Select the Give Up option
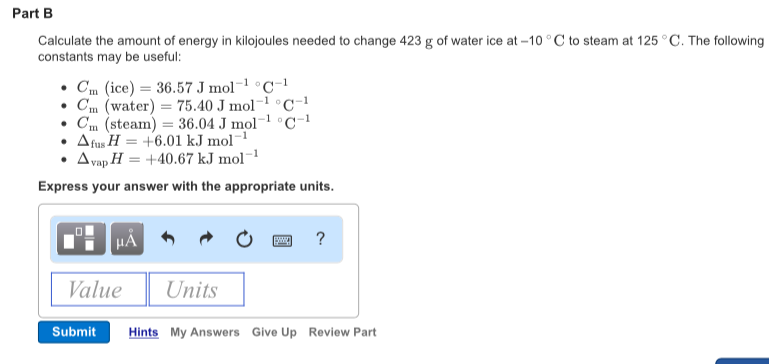The width and height of the screenshot is (769, 364). click(x=274, y=332)
